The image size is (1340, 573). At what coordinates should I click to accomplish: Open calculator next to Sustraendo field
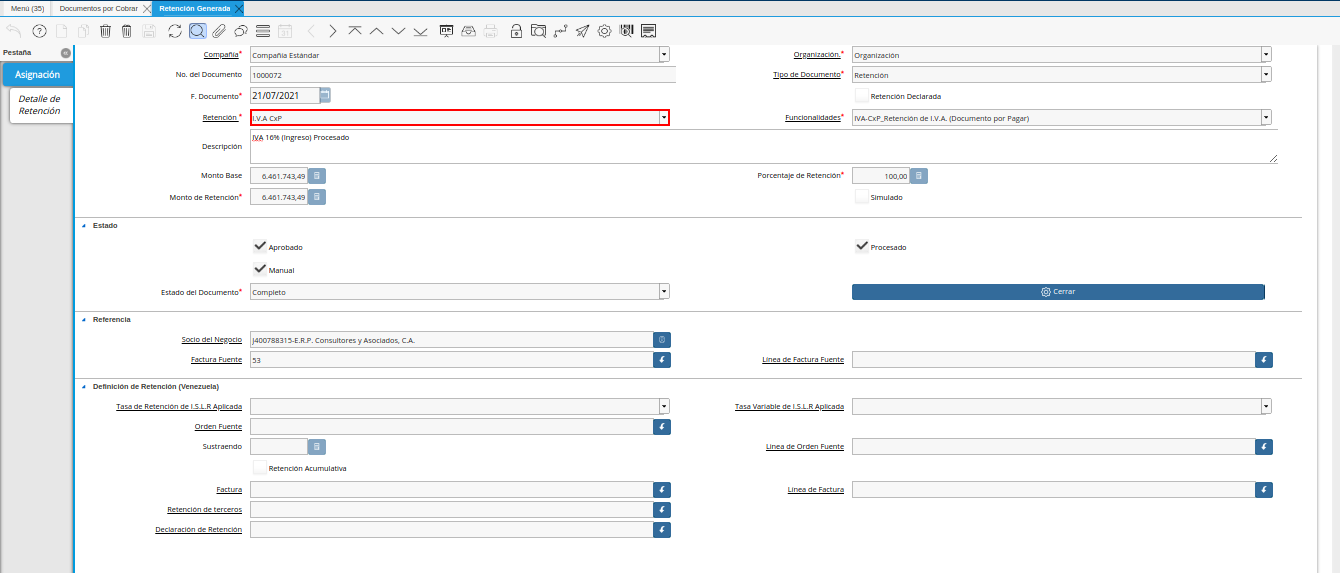317,447
